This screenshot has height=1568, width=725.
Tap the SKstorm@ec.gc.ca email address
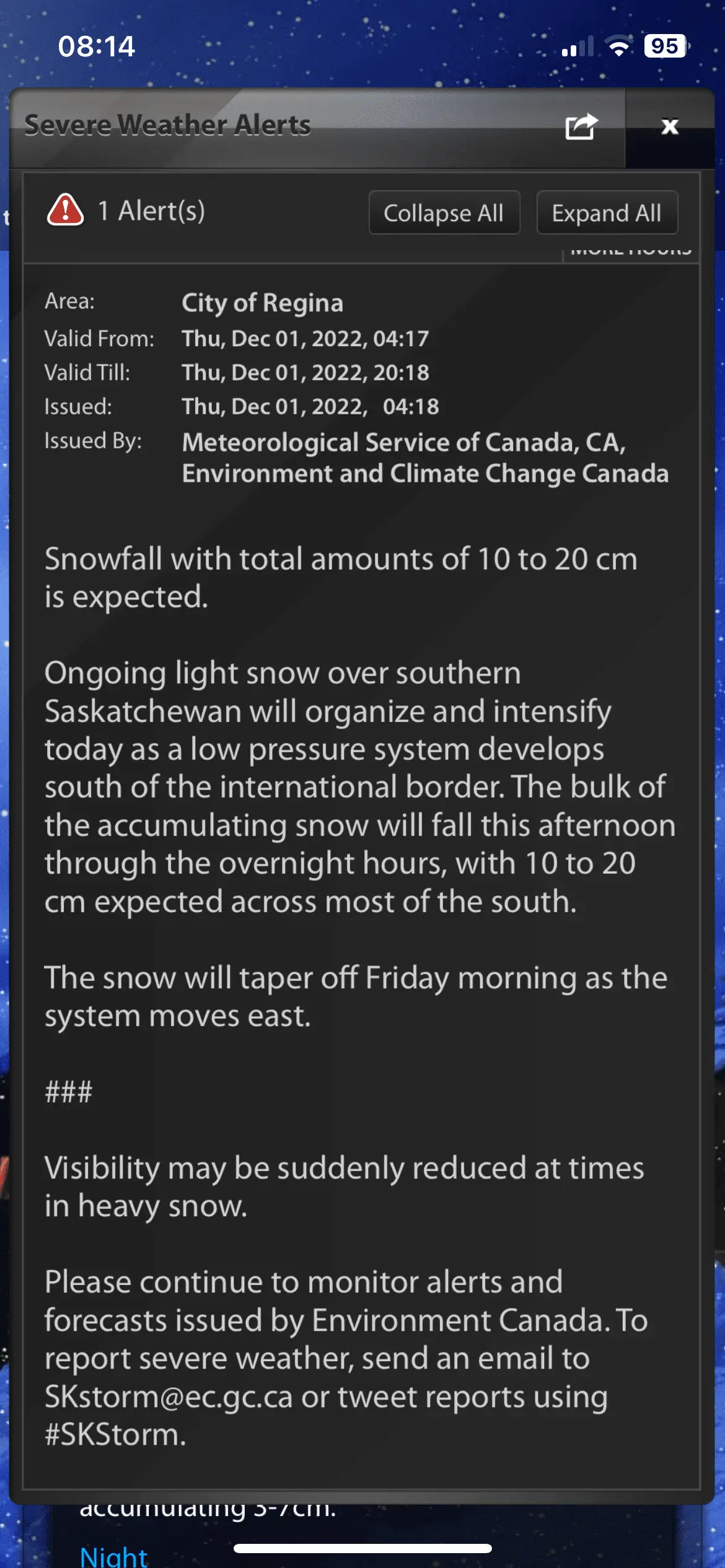point(169,1398)
